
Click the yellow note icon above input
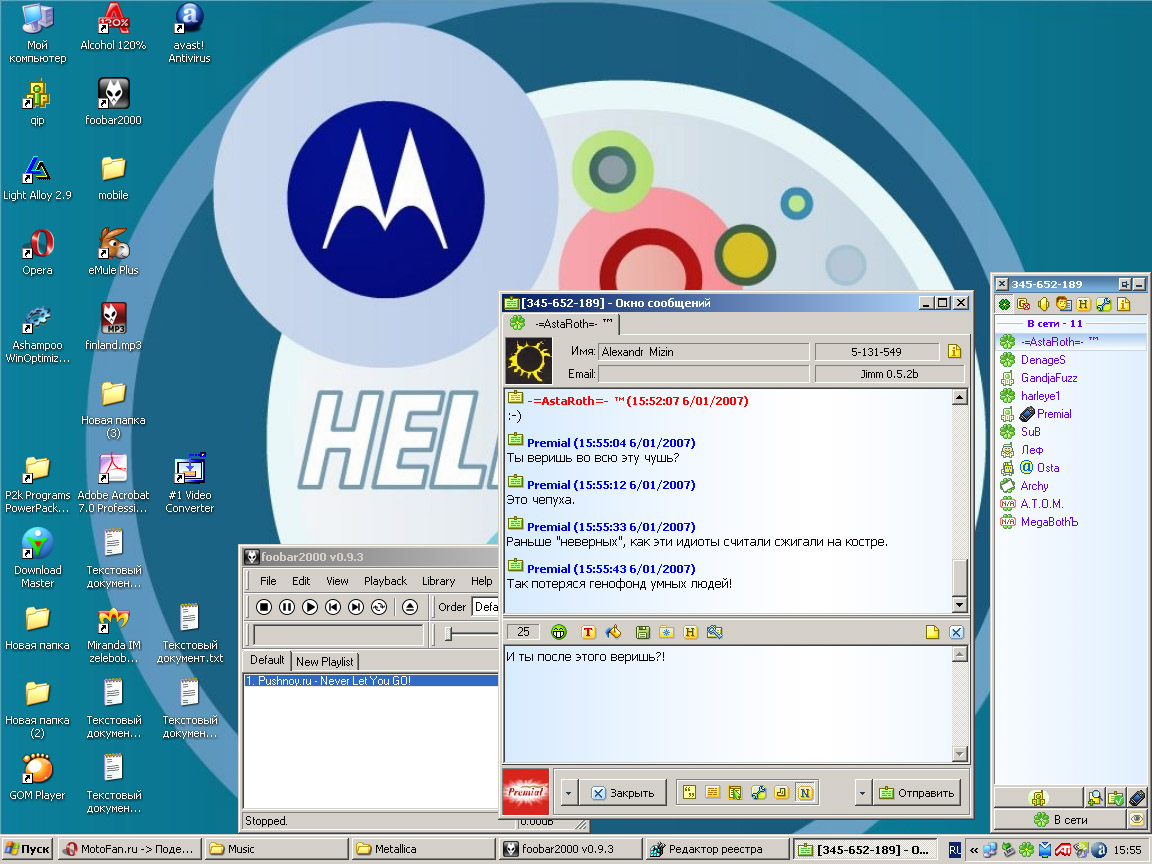point(932,632)
